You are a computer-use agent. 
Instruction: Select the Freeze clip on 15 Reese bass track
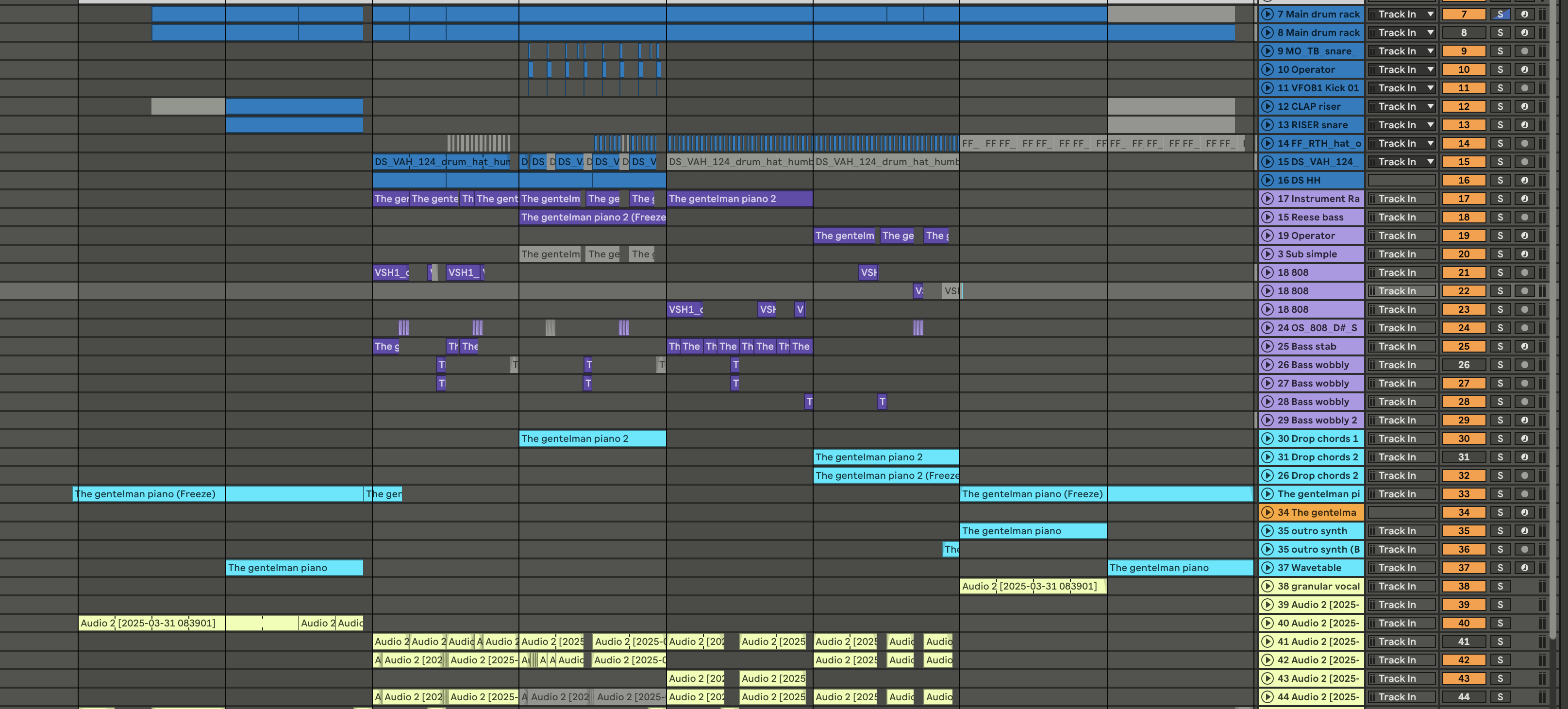593,217
